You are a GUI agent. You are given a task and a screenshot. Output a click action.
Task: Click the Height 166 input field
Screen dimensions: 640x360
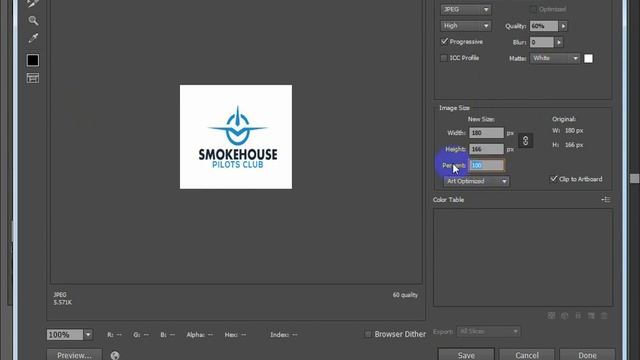[x=487, y=149]
